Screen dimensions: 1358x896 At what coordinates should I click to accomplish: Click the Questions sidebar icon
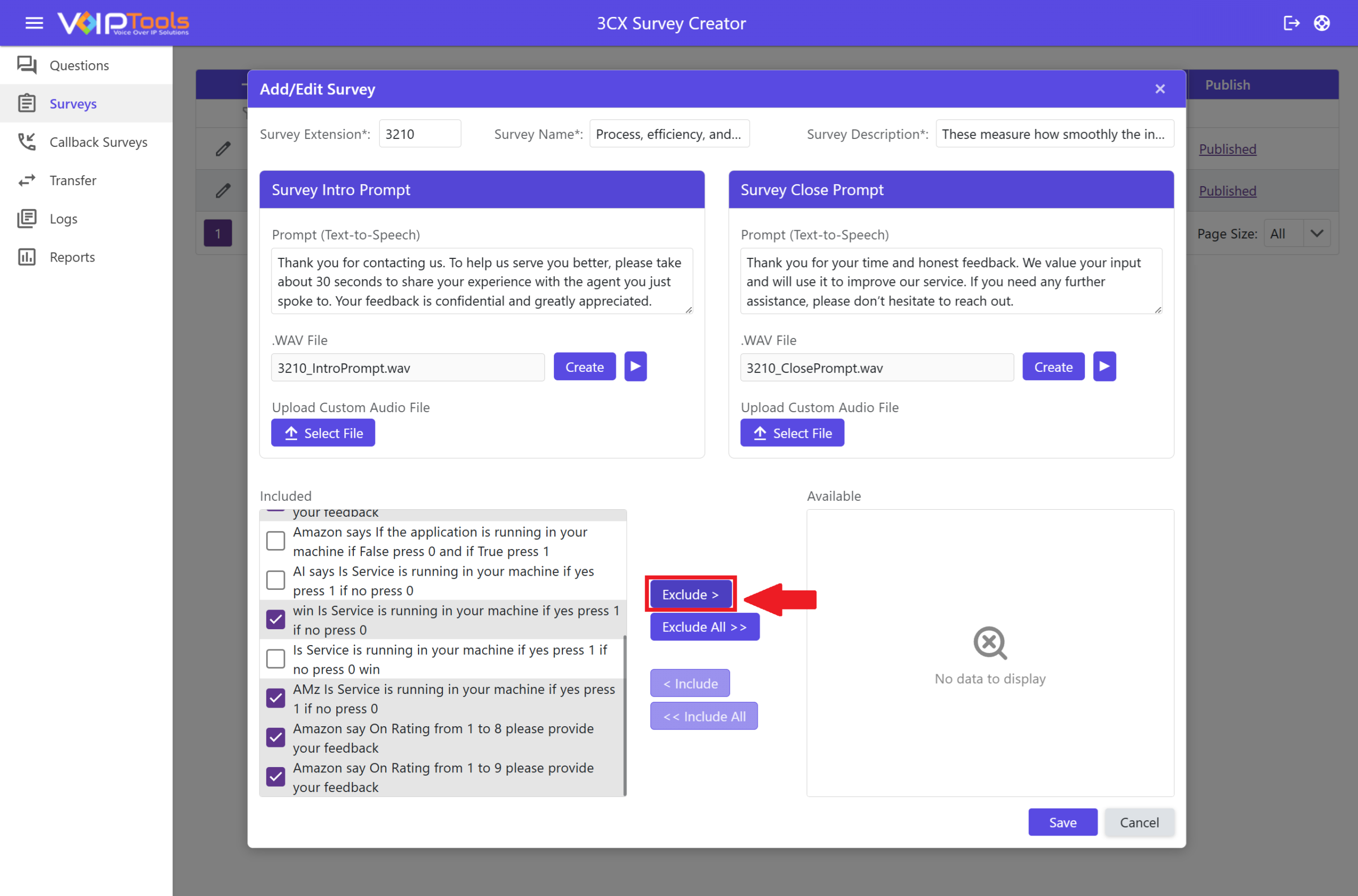tap(27, 65)
